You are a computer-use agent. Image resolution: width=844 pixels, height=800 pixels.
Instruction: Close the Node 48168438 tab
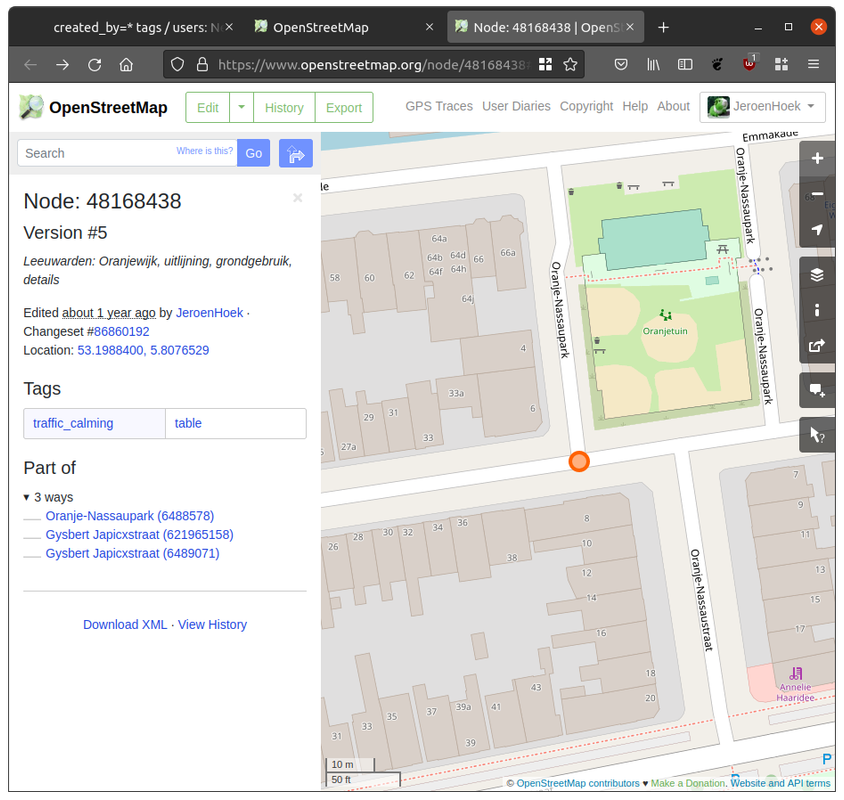pyautogui.click(x=630, y=27)
